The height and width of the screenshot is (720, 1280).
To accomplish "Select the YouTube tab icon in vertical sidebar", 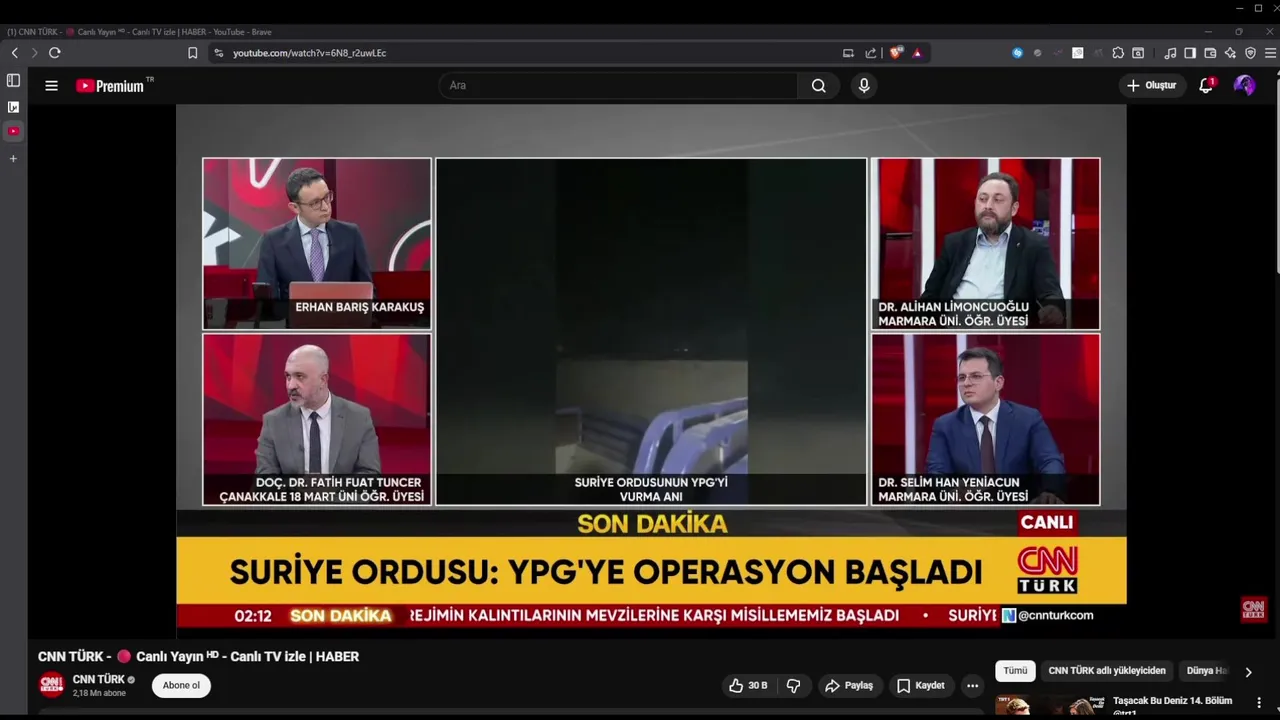I will [13, 131].
